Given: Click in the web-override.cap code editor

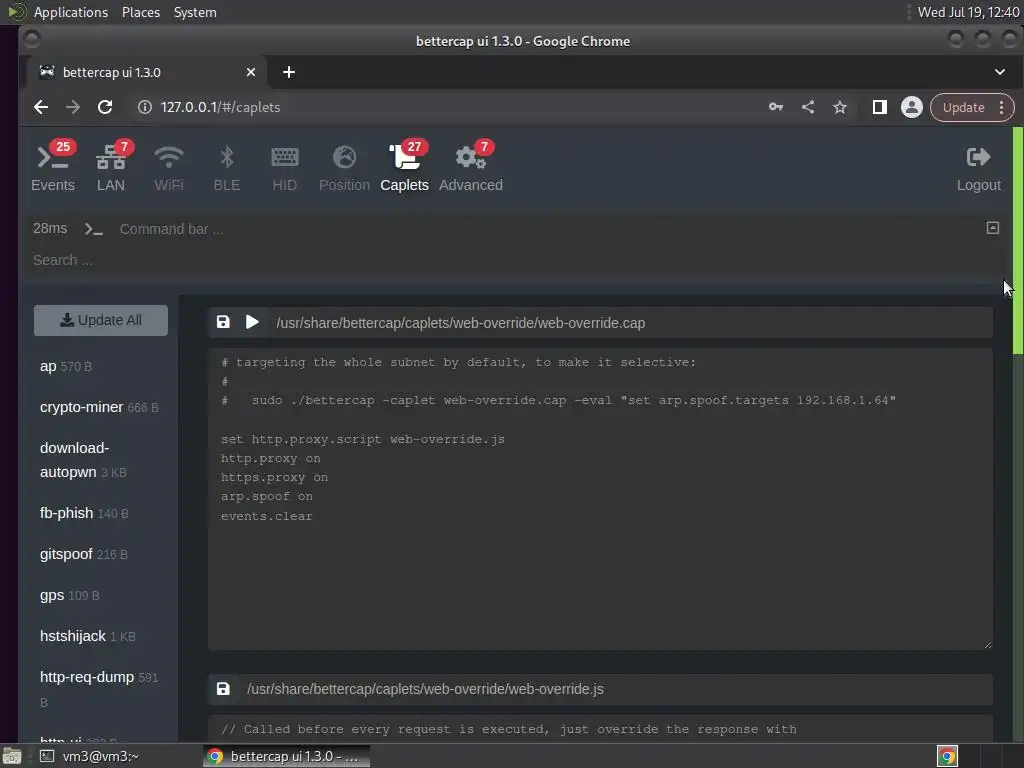Looking at the screenshot, I should (x=600, y=499).
